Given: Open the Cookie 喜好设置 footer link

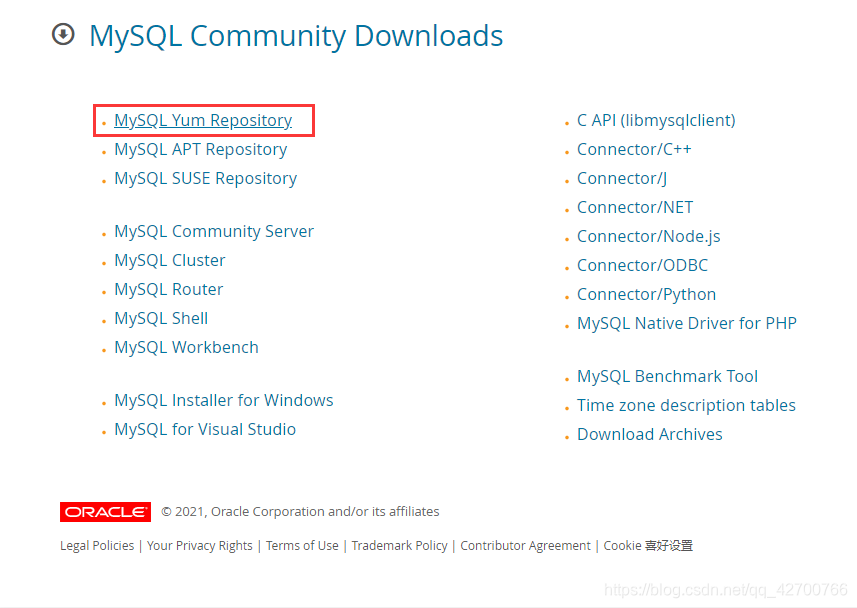Looking at the screenshot, I should pyautogui.click(x=648, y=546).
